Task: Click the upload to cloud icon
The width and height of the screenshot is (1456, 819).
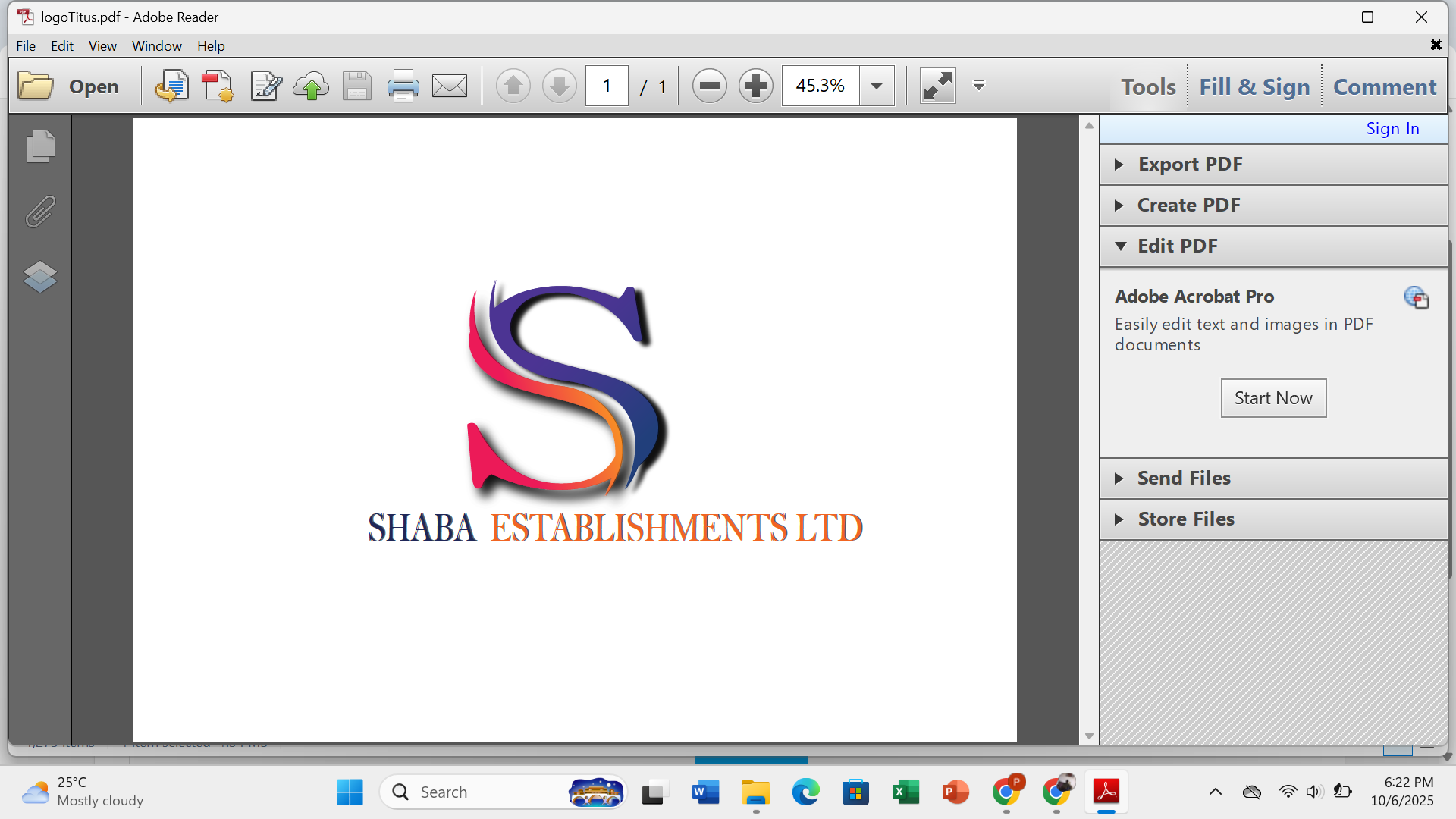Action: [311, 86]
